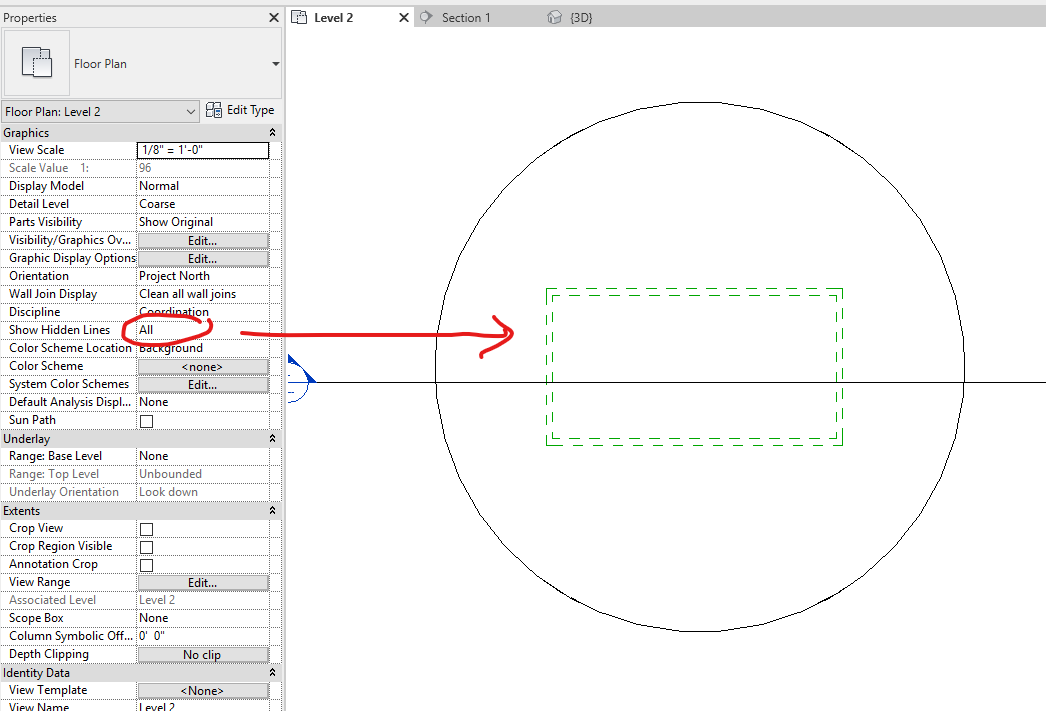Collapse the Identity Data section

(x=271, y=672)
